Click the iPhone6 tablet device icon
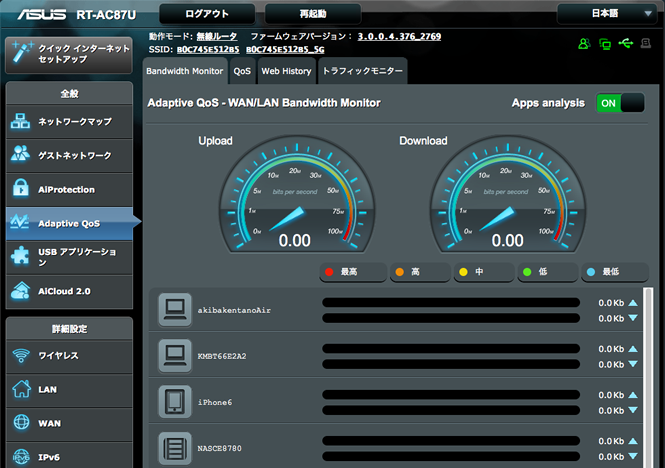Screen dimensions: 665x468 [x=175, y=402]
